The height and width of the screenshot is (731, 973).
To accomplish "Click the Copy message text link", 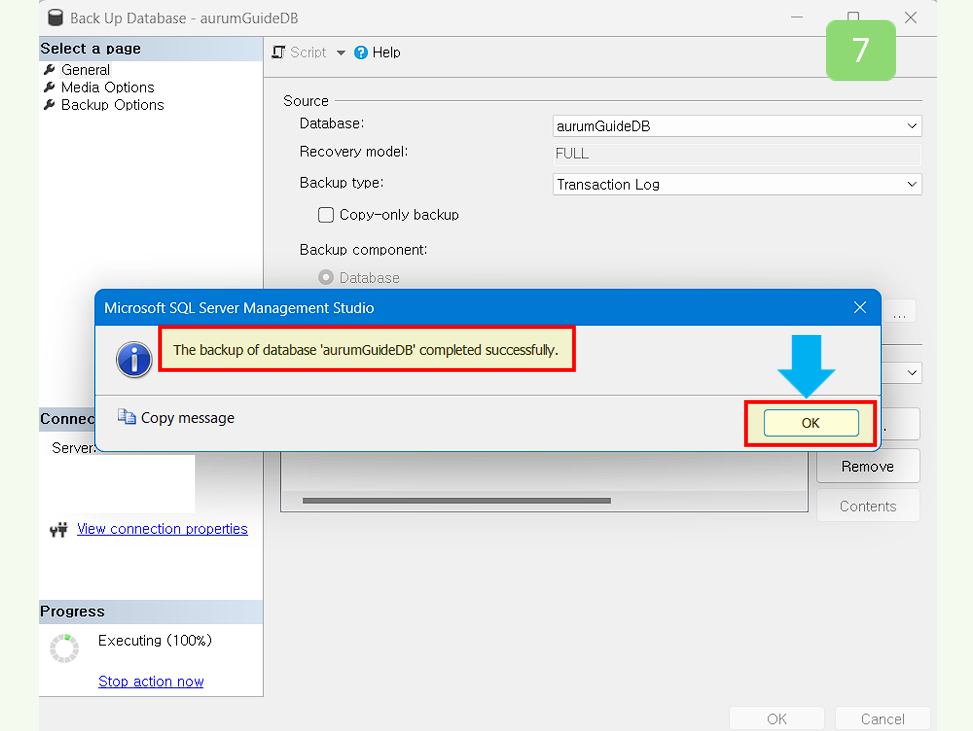I will coord(187,418).
